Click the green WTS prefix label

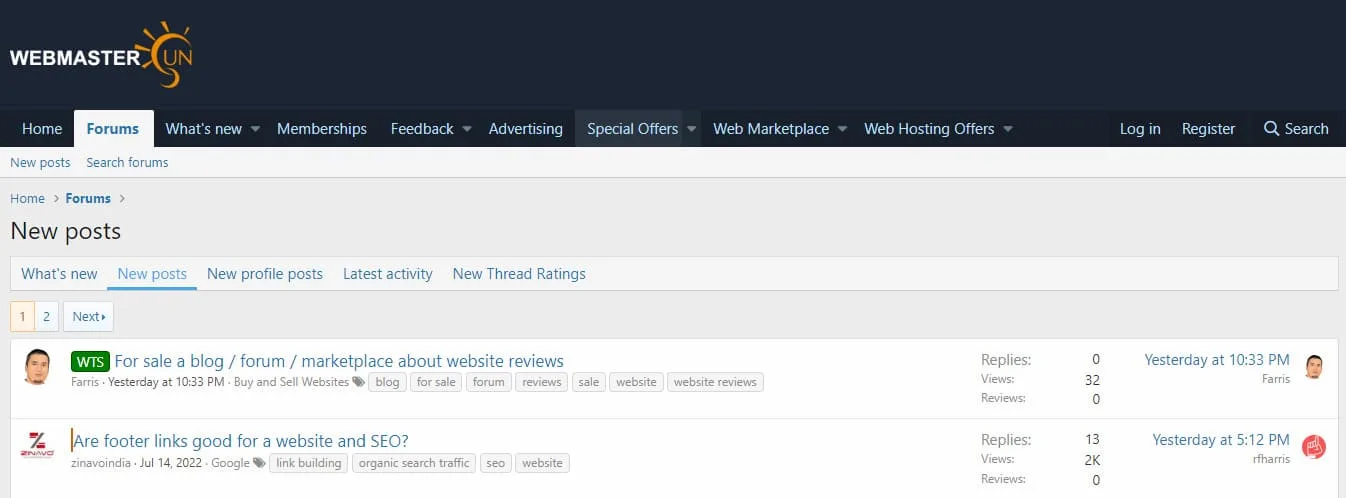(90, 361)
